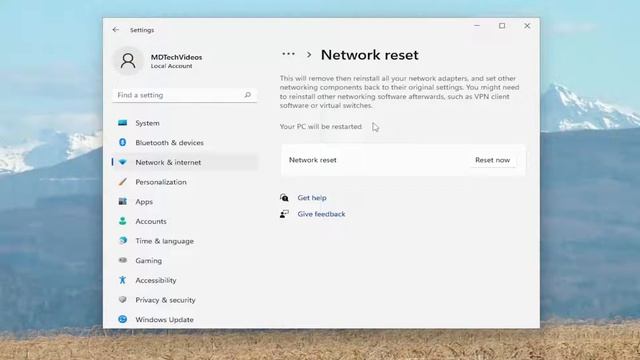Expand the breadcrumb ellipsis menu

point(288,54)
